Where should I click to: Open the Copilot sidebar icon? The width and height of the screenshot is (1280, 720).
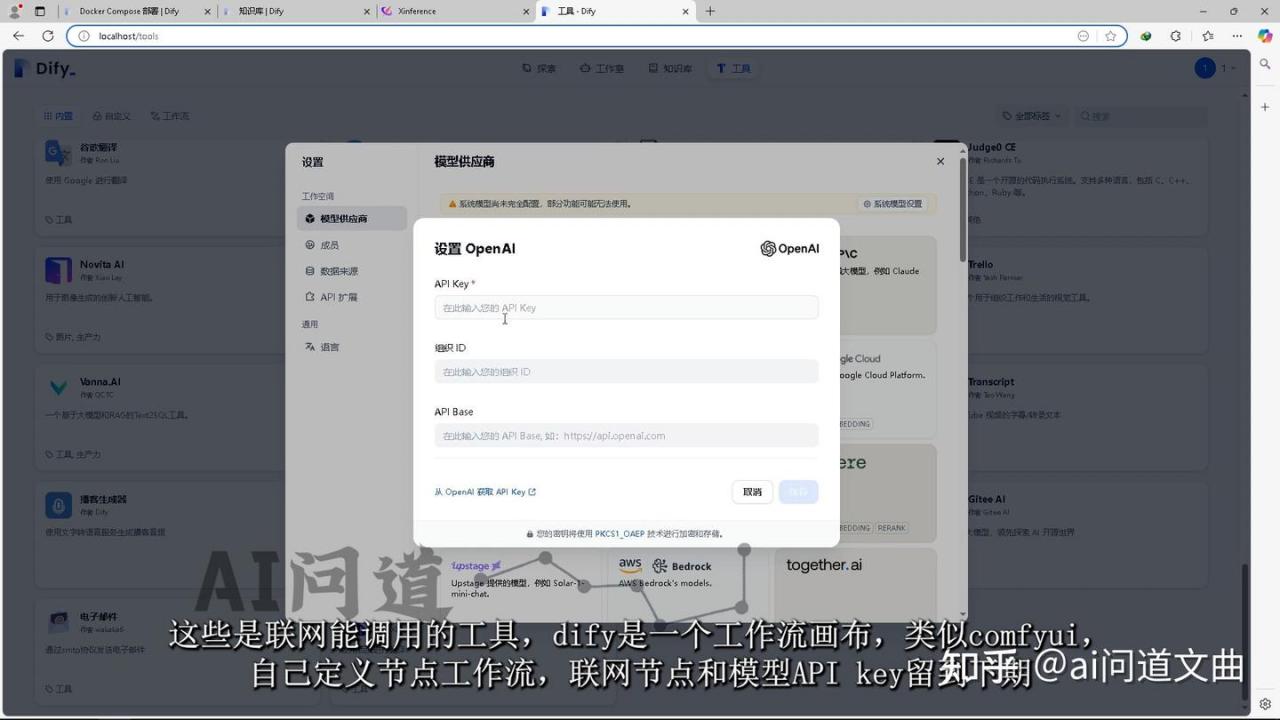click(1265, 36)
